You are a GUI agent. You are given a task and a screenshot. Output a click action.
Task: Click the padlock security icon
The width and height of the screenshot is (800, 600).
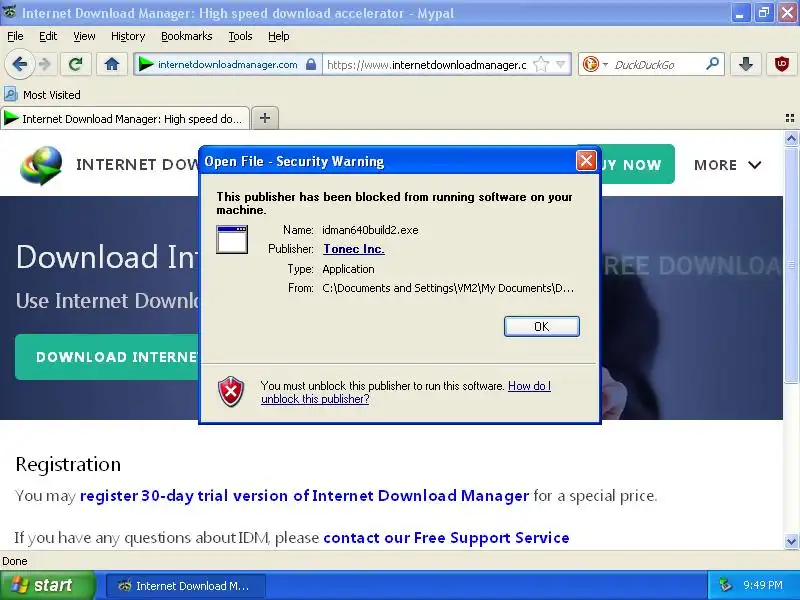[x=311, y=64]
